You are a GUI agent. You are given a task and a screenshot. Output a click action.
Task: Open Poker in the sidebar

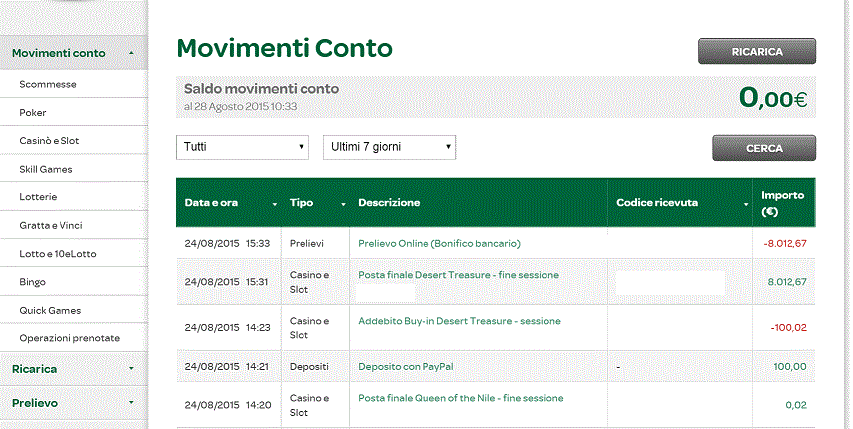(33, 113)
